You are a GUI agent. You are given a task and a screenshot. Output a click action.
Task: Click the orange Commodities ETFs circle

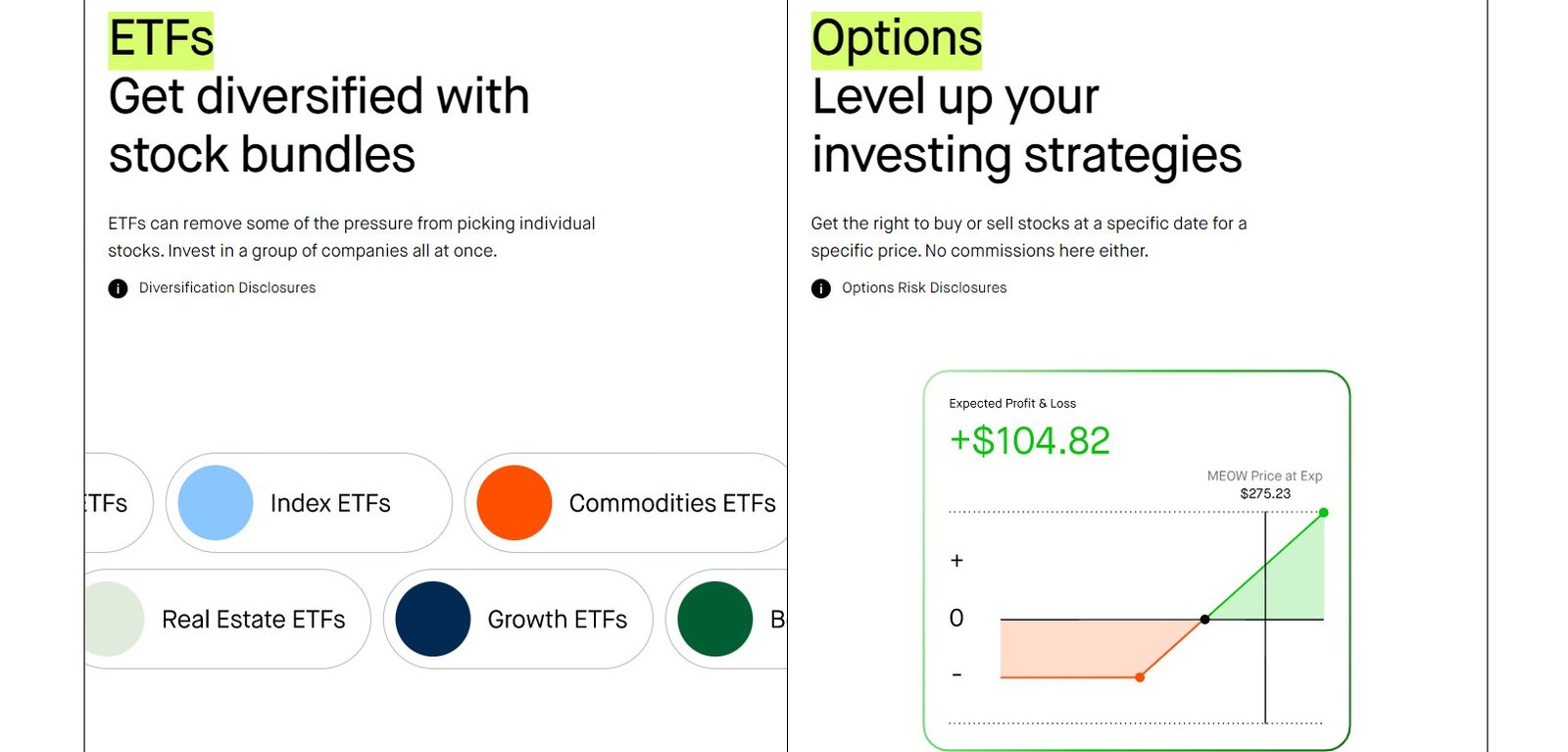[514, 503]
